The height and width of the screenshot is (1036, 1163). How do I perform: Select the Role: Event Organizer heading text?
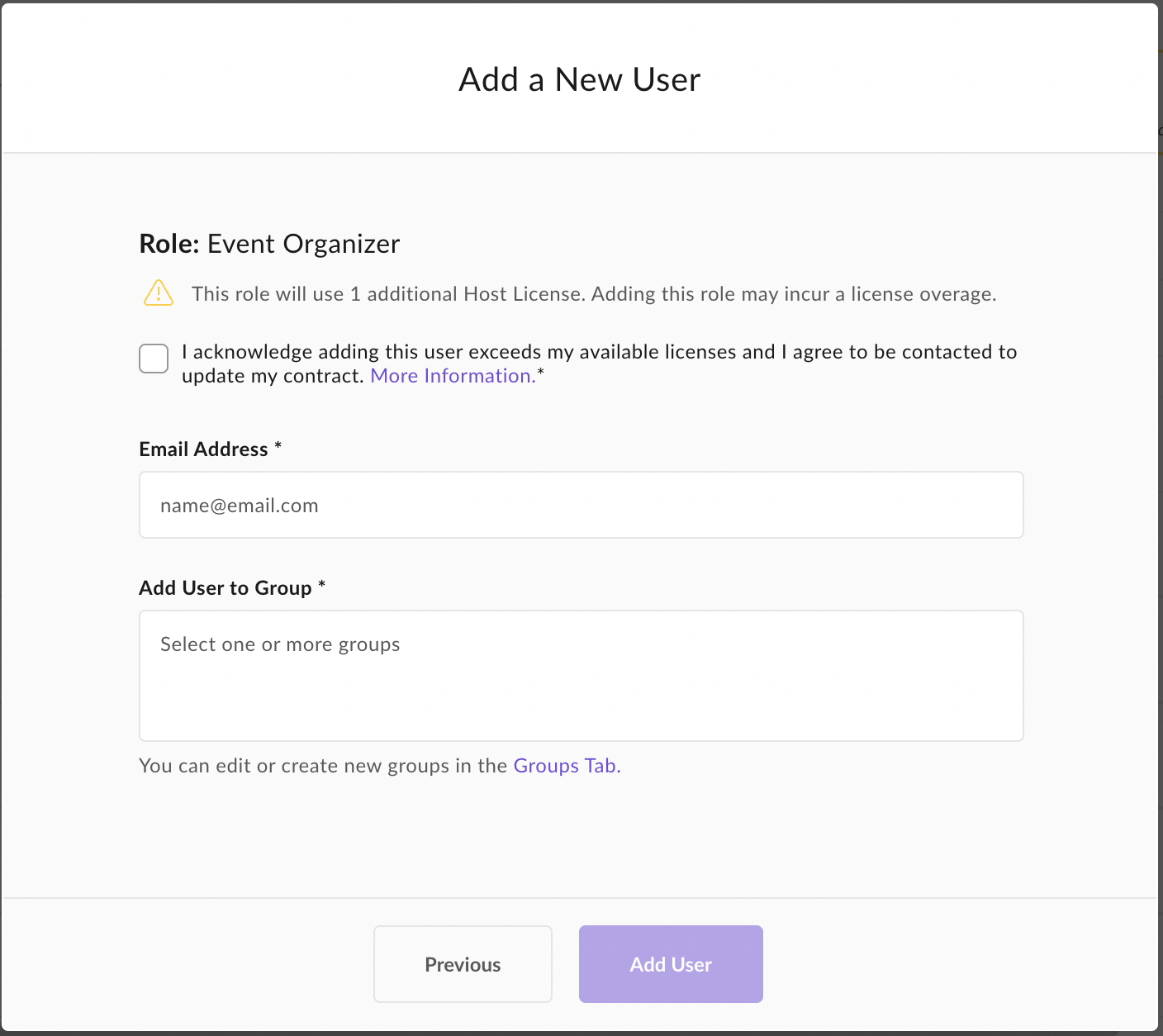269,244
